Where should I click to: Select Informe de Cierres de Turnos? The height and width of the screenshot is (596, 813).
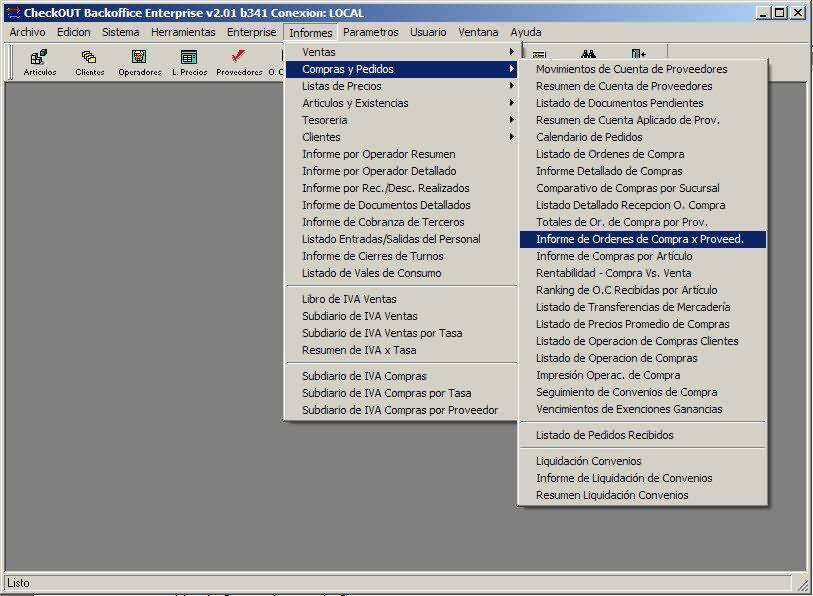click(x=401, y=256)
